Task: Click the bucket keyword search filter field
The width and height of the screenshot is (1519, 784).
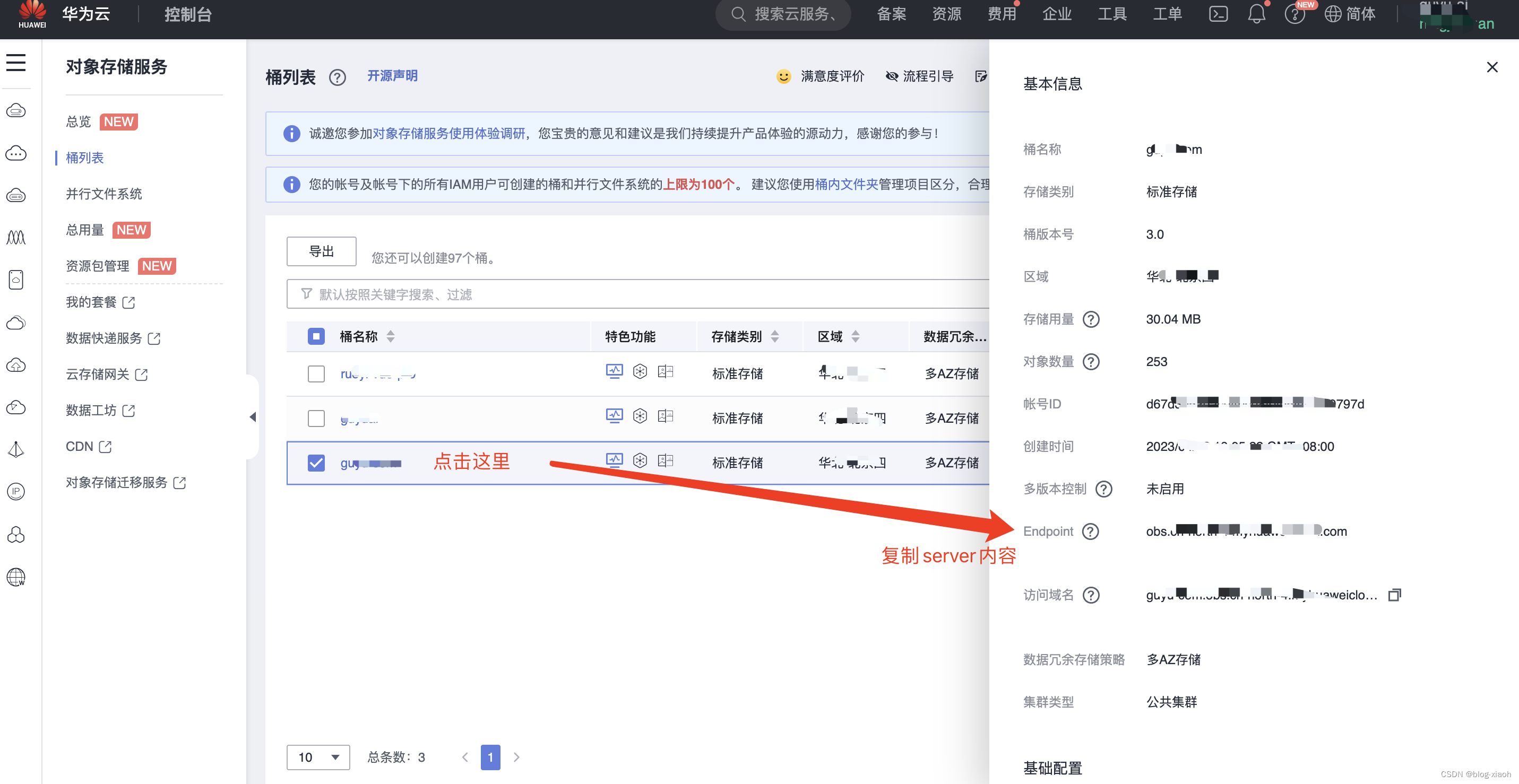Action: (638, 294)
